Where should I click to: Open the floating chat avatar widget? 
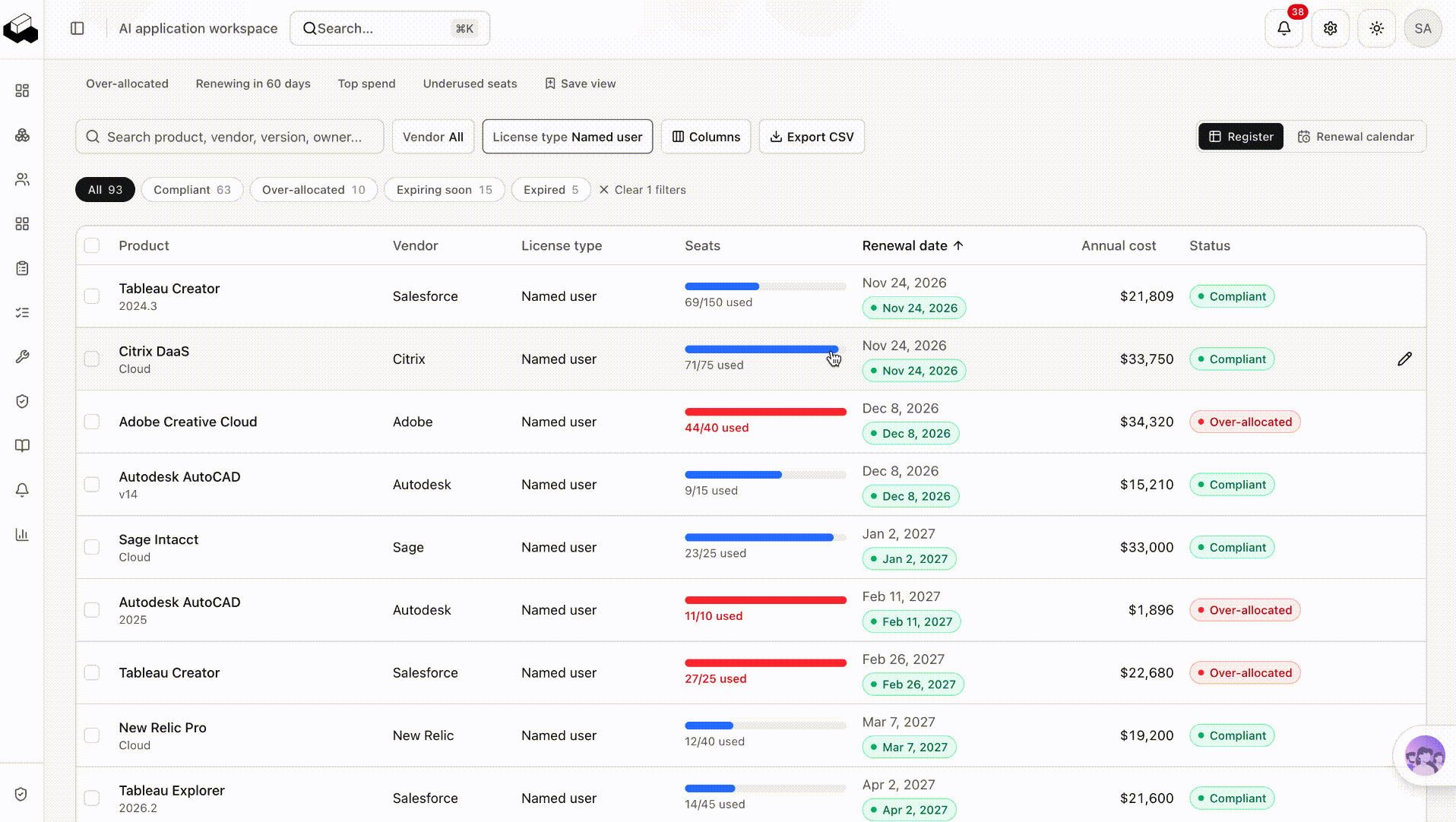(1424, 755)
